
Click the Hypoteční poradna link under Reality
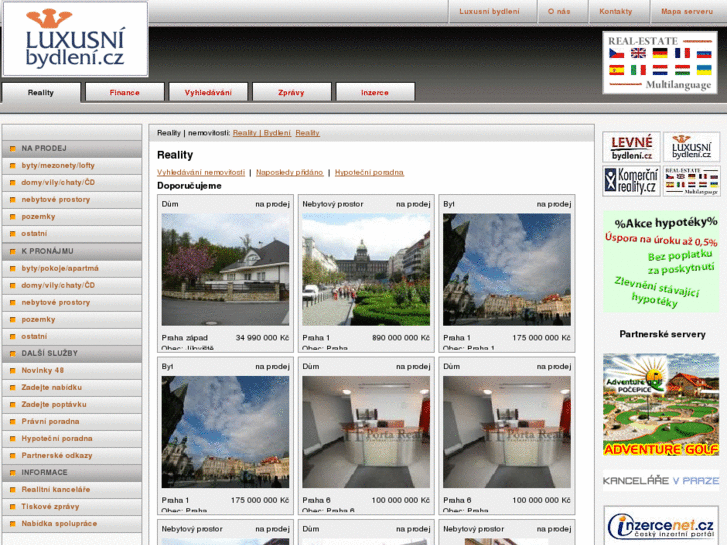(369, 172)
